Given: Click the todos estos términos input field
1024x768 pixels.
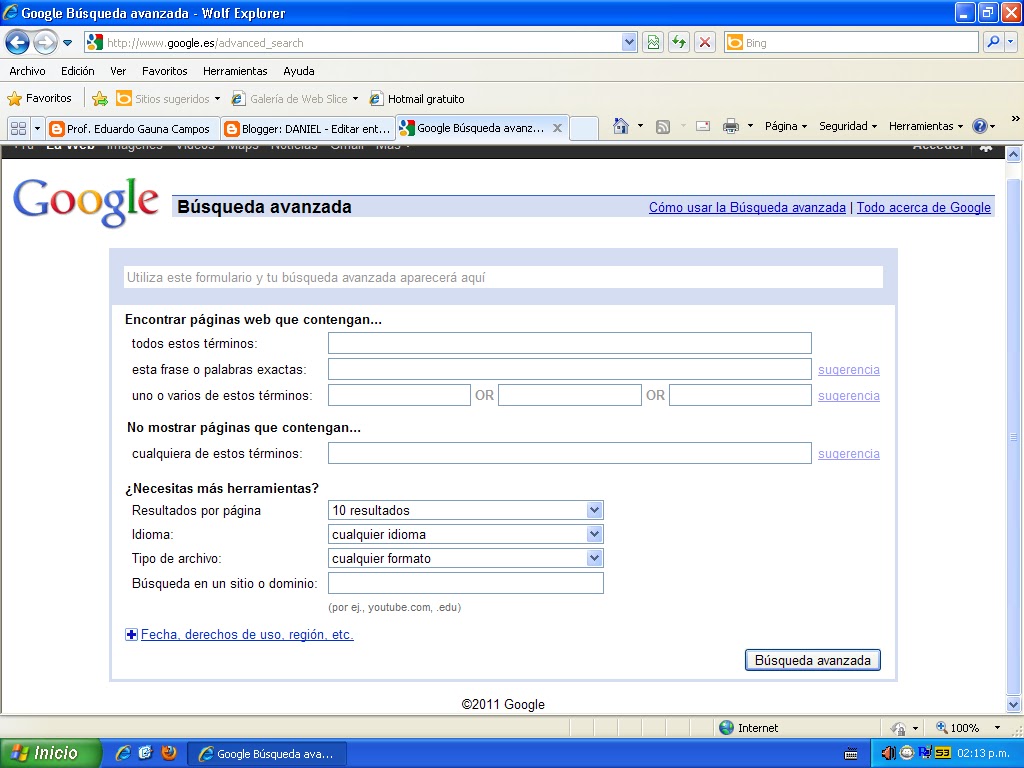Looking at the screenshot, I should (569, 342).
